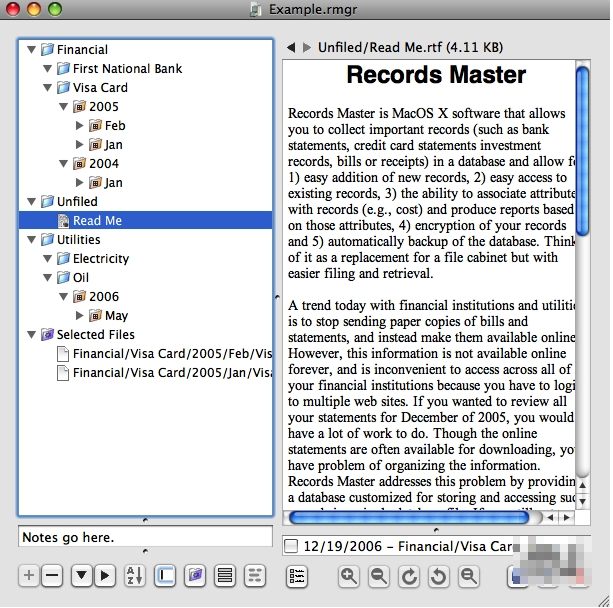Image resolution: width=613 pixels, height=608 pixels.
Task: Click the viewer scroll down arrow
Action: (x=583, y=501)
